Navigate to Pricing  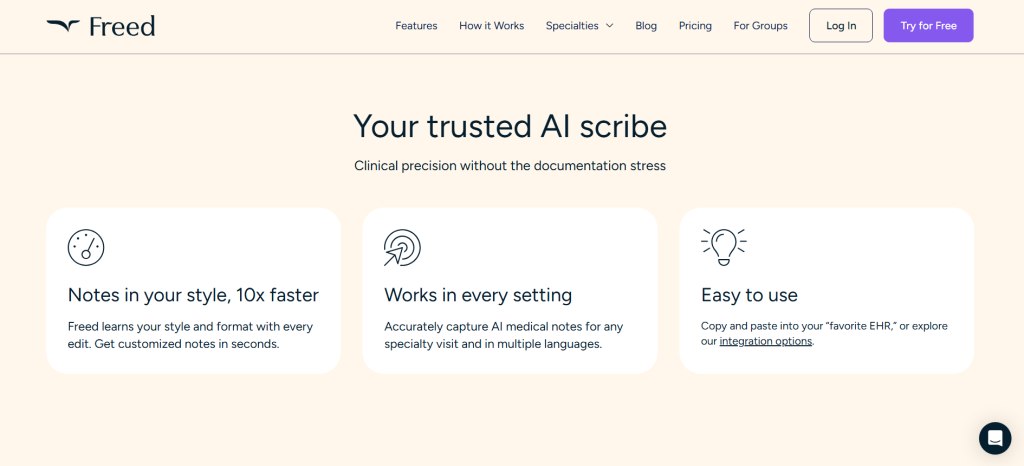coord(695,26)
